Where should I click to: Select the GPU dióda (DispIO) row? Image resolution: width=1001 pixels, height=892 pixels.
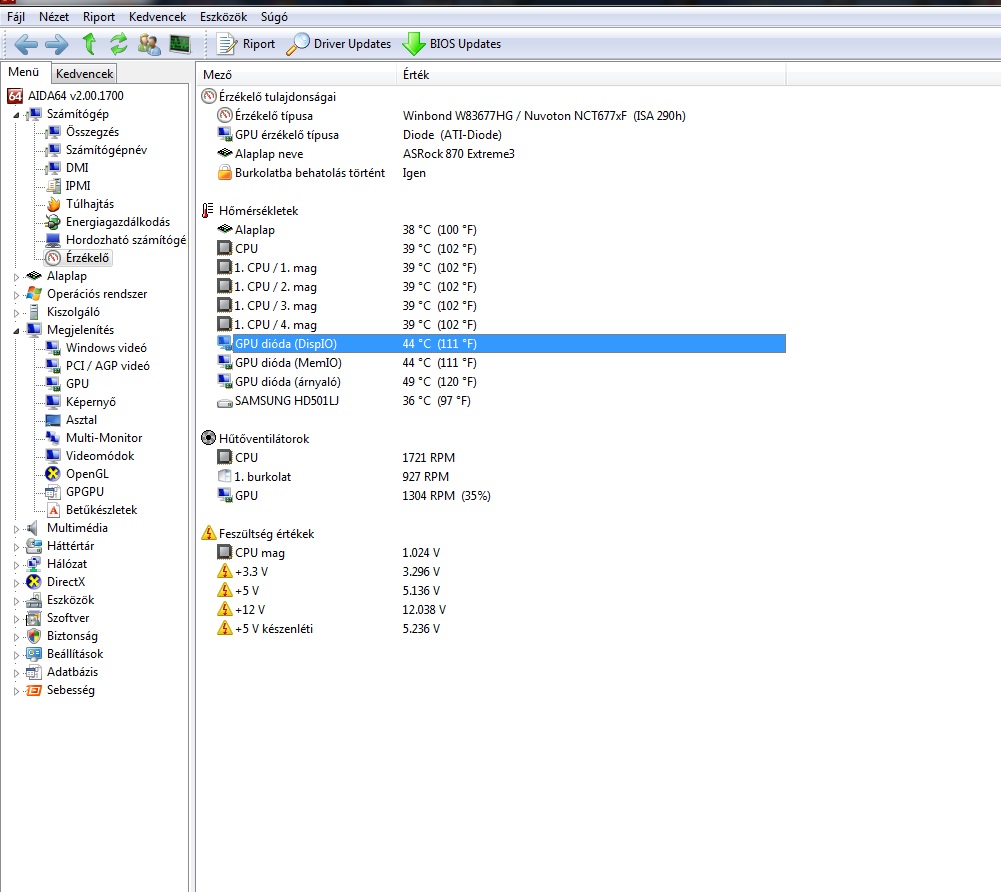click(501, 344)
